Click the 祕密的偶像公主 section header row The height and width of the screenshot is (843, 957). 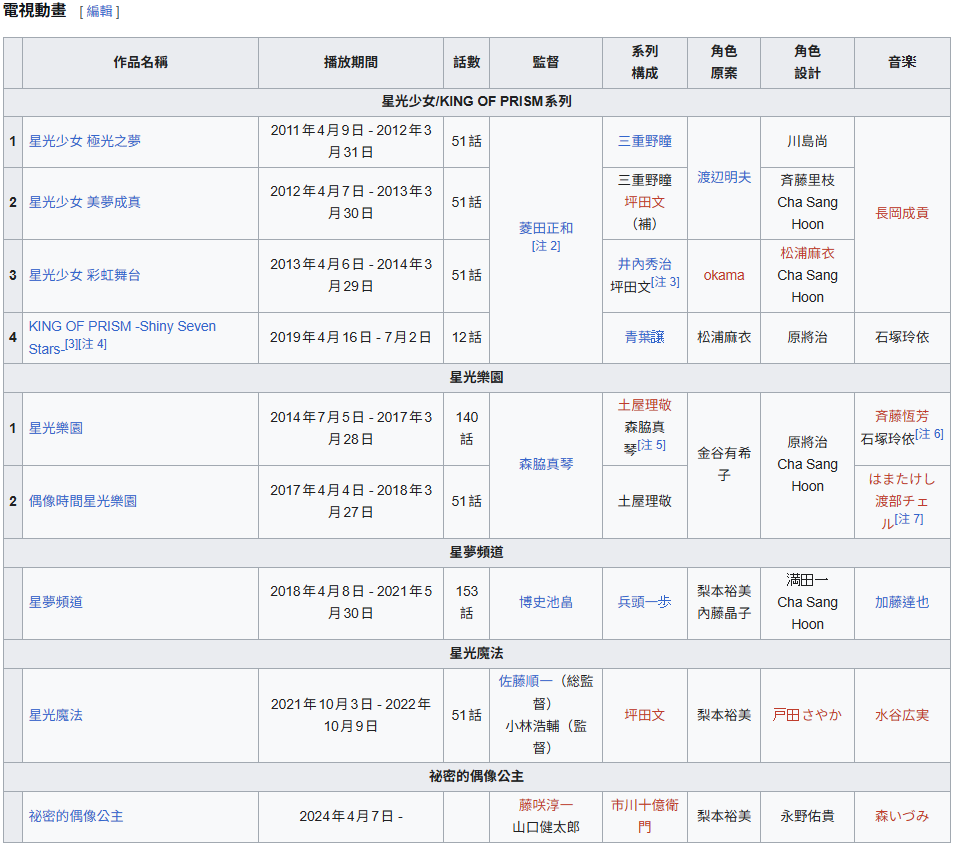point(477,776)
